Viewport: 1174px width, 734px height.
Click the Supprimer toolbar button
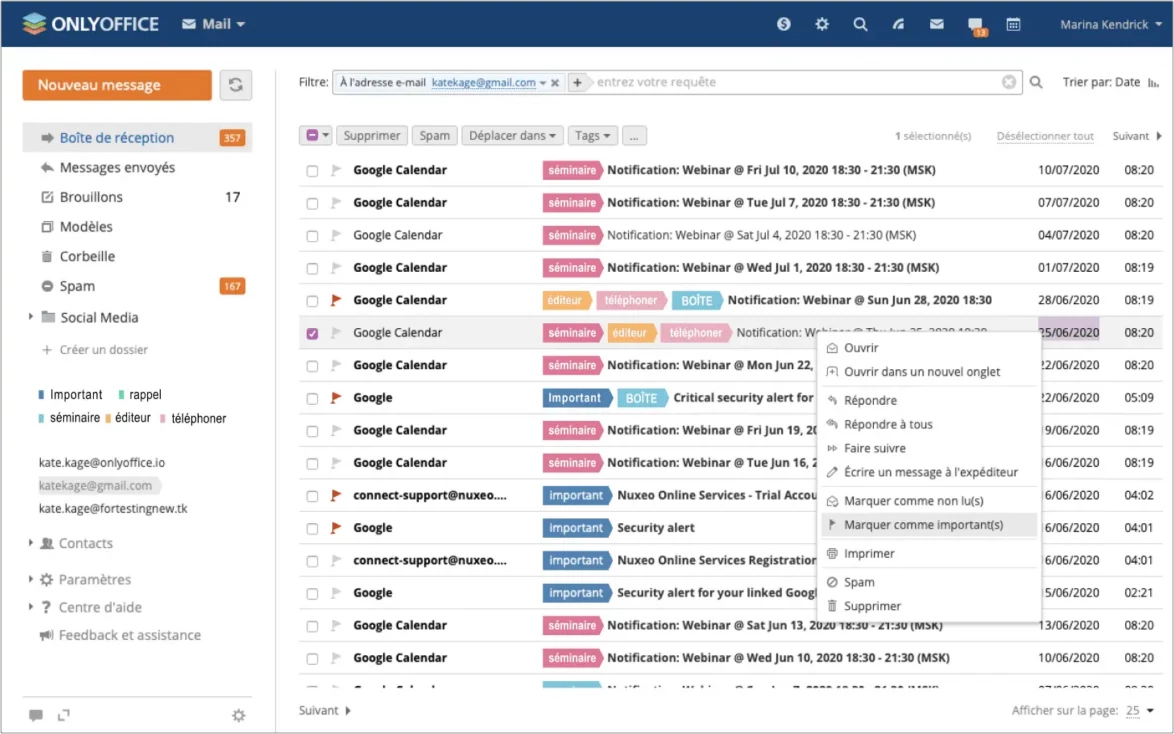click(x=371, y=136)
